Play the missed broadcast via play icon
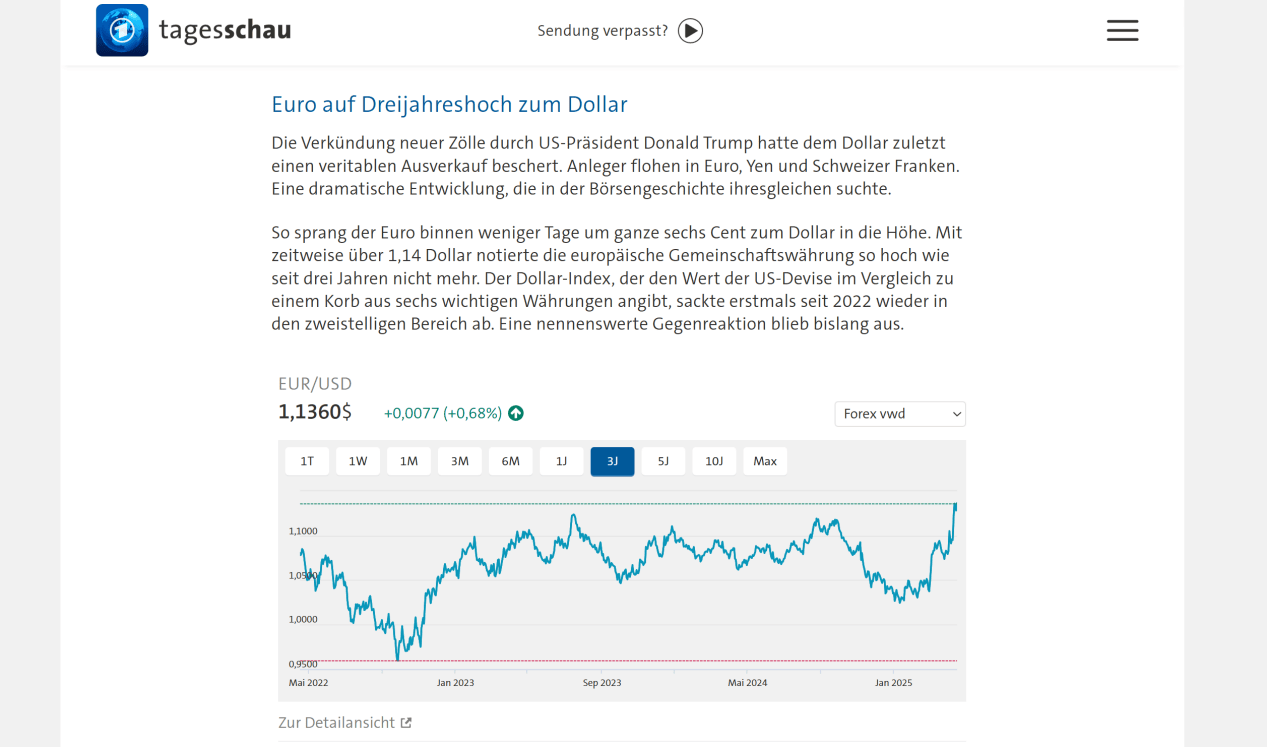This screenshot has width=1267, height=747. coord(690,31)
